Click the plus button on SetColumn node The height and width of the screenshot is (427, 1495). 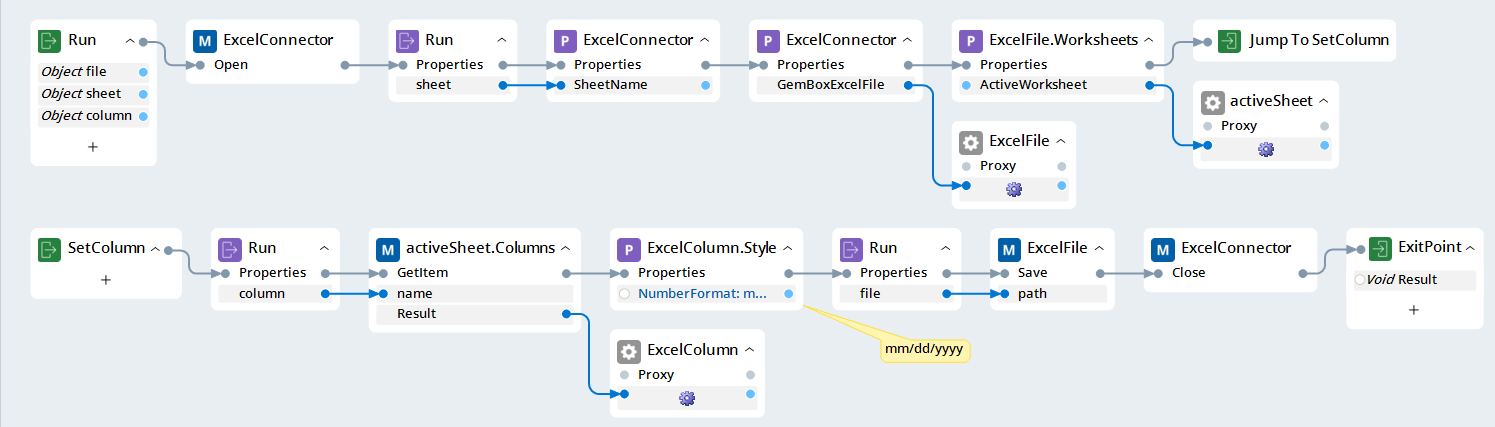click(x=106, y=279)
